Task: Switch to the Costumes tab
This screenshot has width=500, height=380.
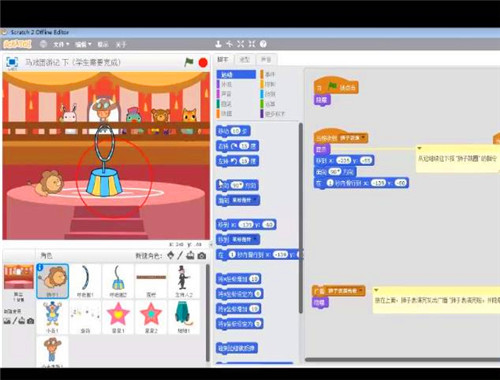Action: [x=245, y=60]
